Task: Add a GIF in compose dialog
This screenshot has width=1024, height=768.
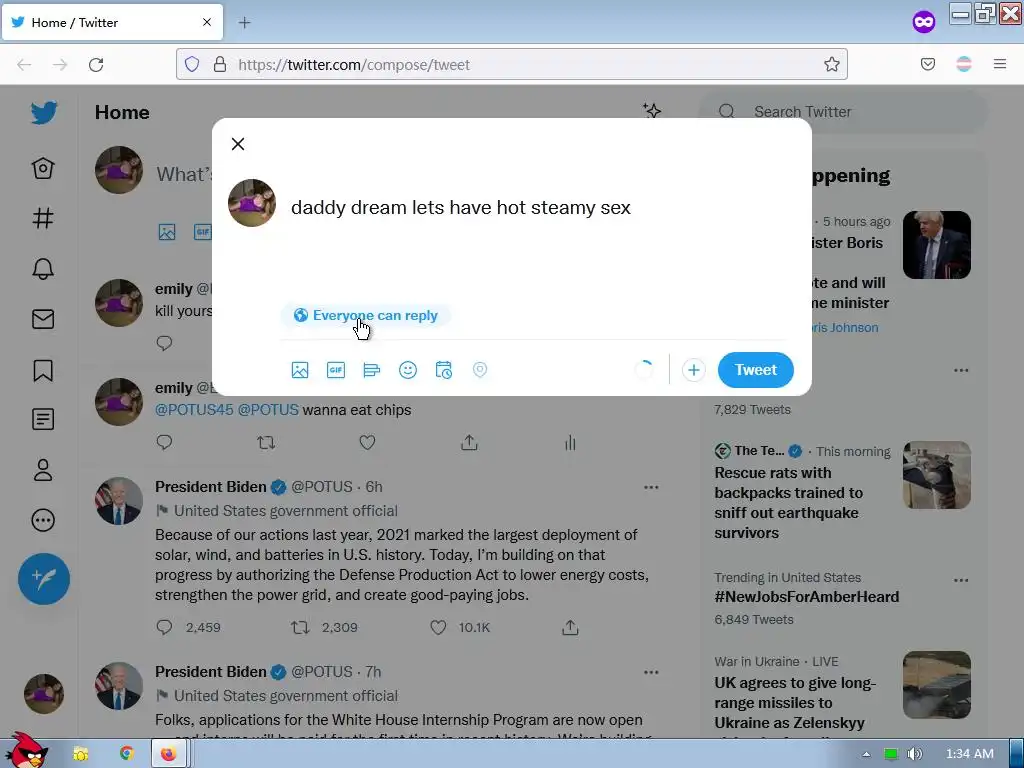Action: tap(336, 370)
